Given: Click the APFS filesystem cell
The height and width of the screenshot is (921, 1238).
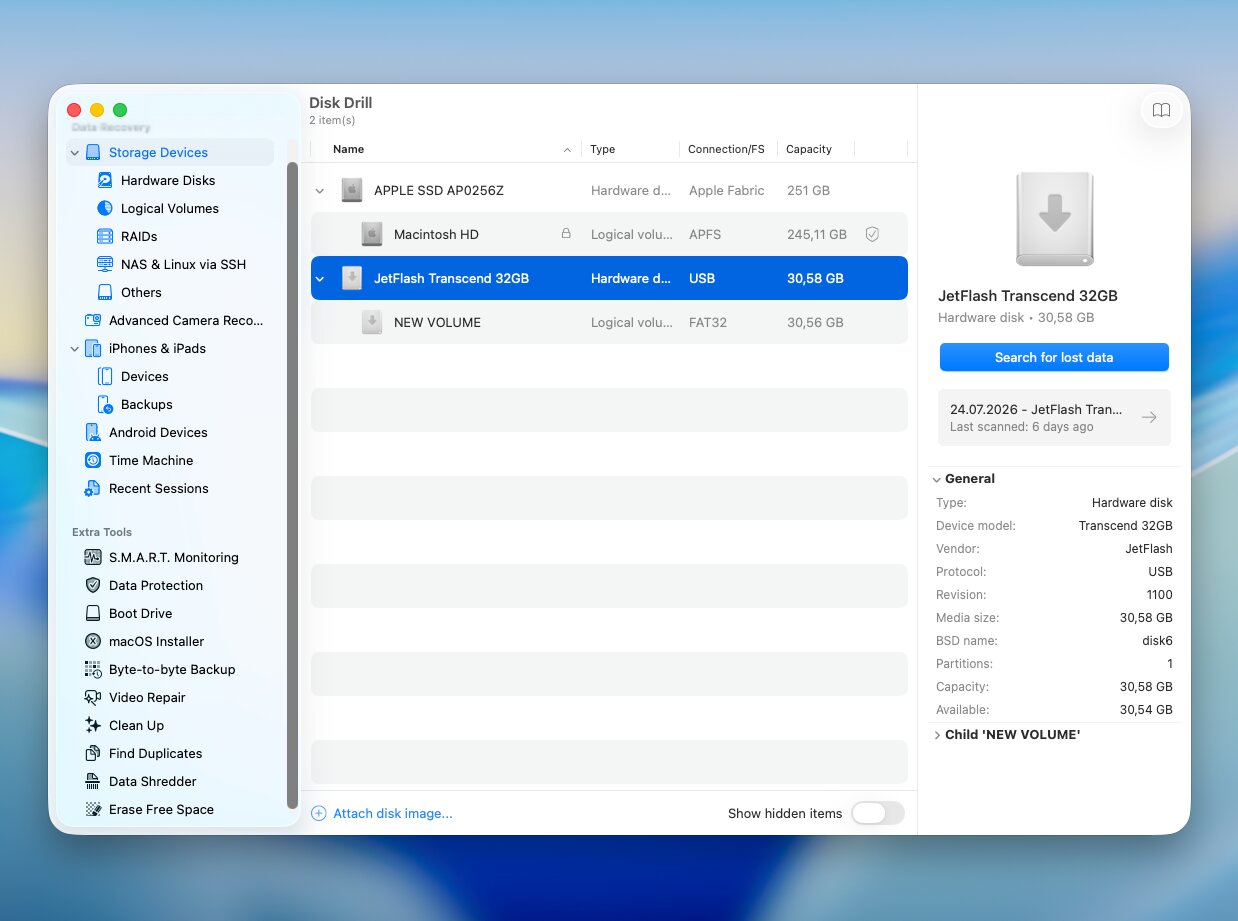Looking at the screenshot, I should point(705,234).
